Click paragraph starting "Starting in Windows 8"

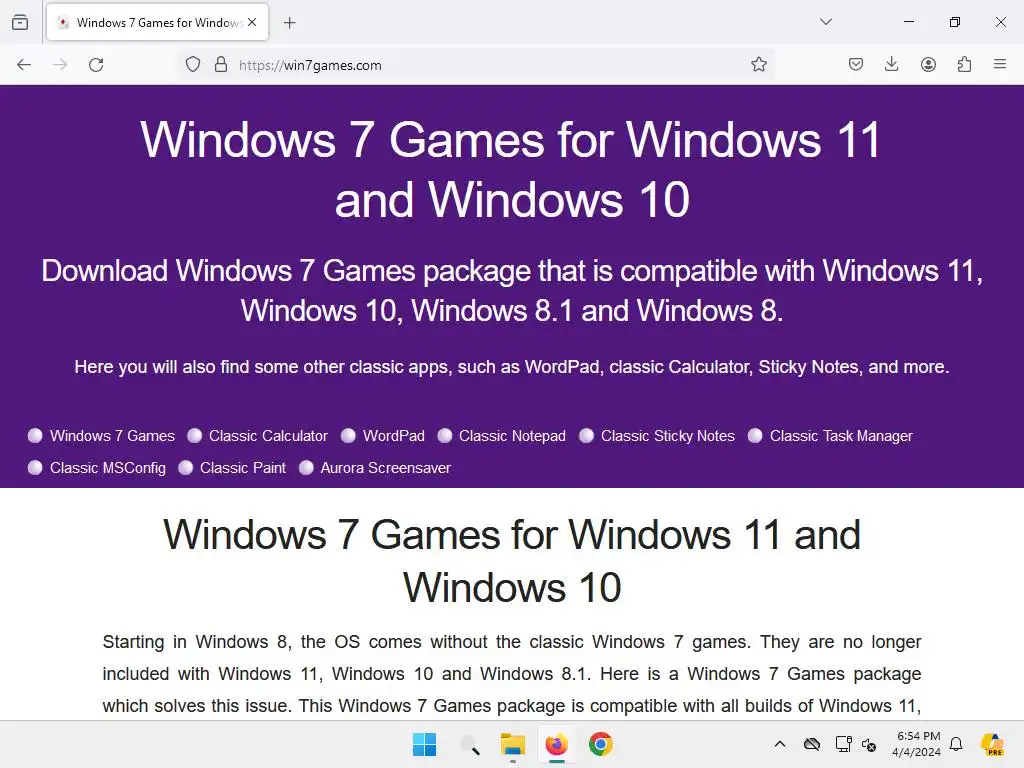click(x=511, y=673)
